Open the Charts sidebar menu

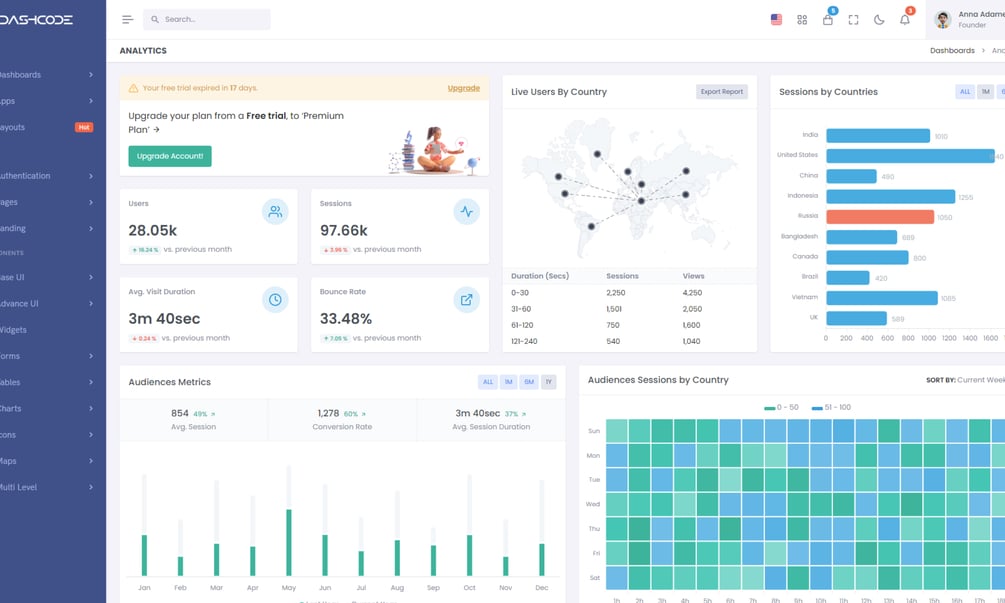[x=46, y=409]
